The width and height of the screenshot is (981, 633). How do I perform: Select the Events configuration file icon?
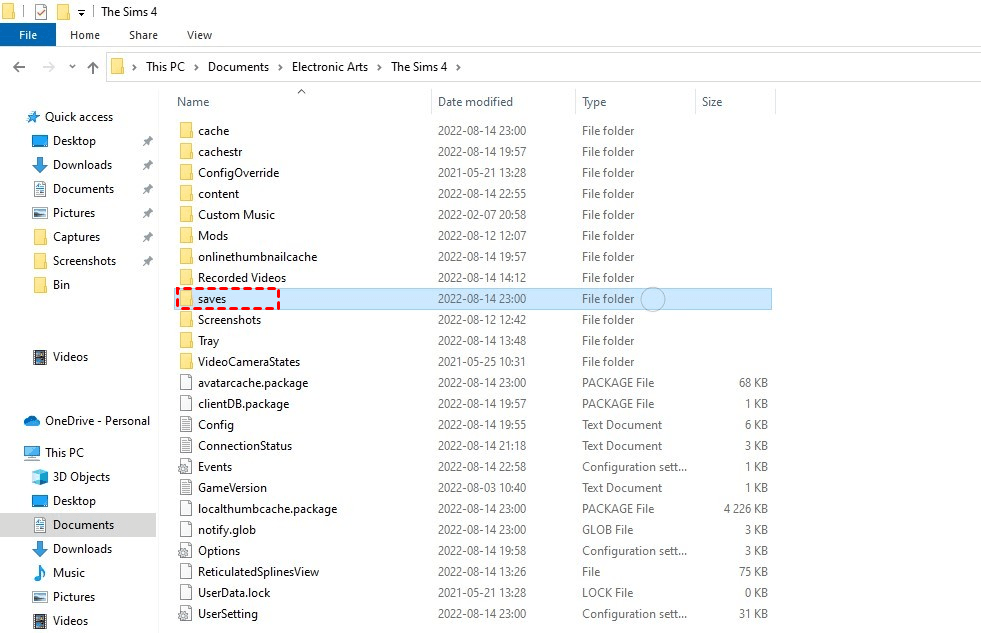(x=185, y=467)
